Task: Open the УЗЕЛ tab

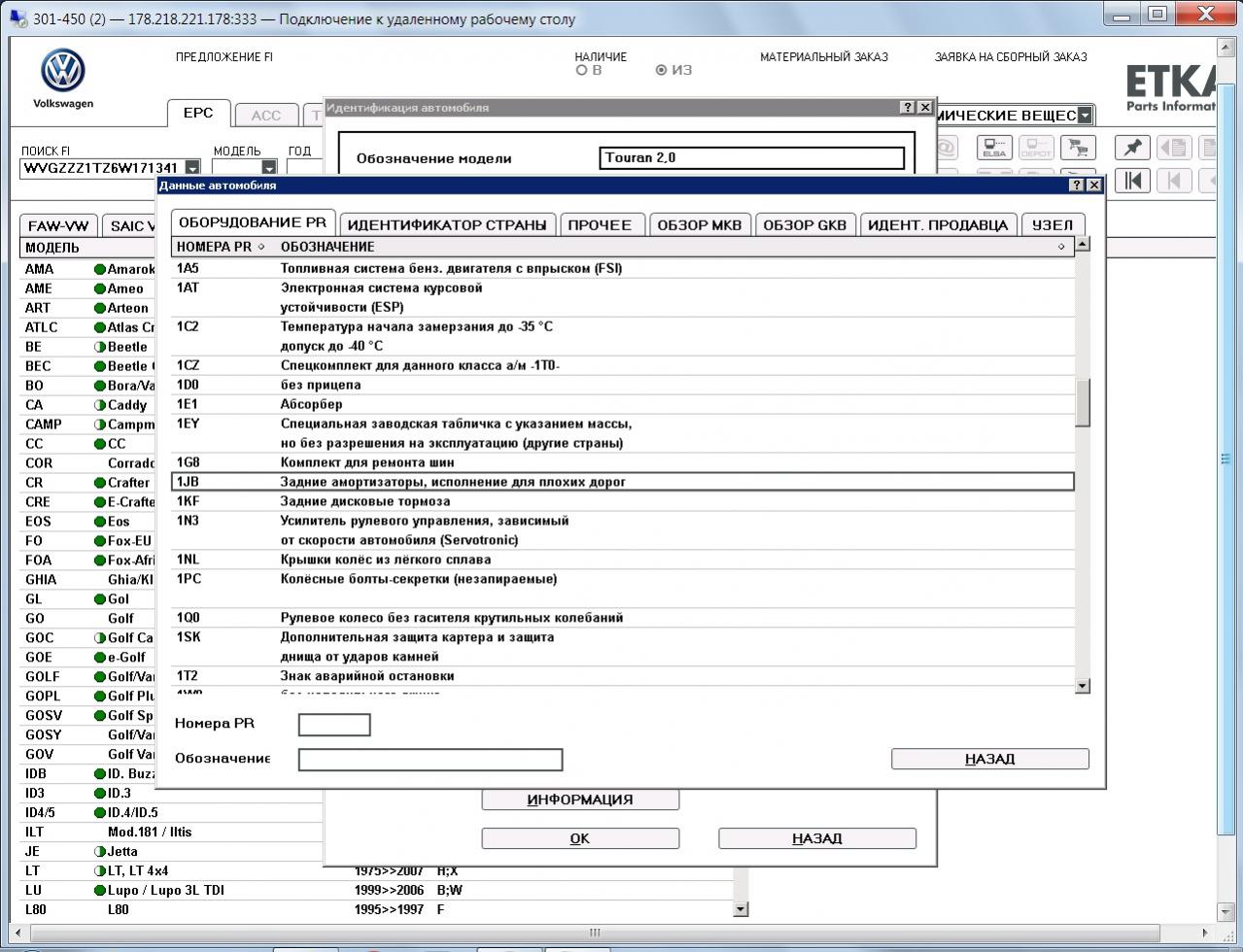Action: pos(1053,224)
